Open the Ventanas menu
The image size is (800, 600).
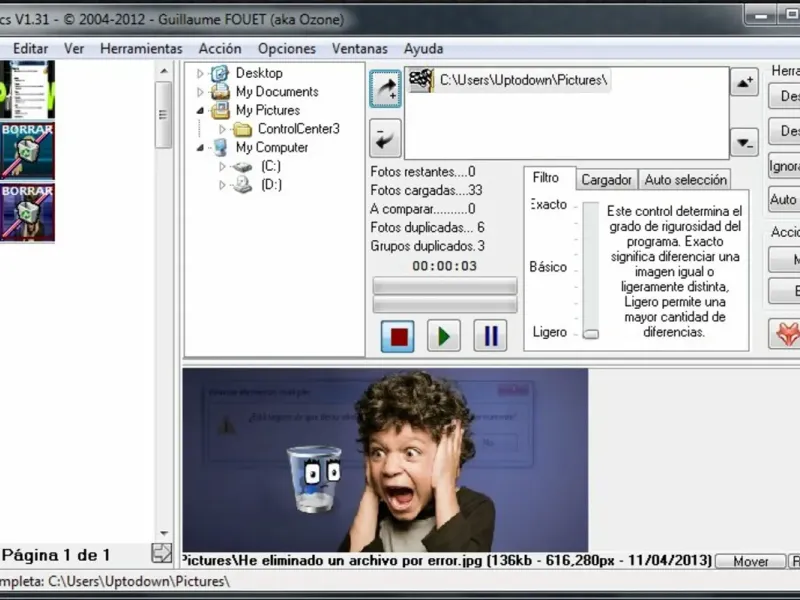[x=360, y=49]
